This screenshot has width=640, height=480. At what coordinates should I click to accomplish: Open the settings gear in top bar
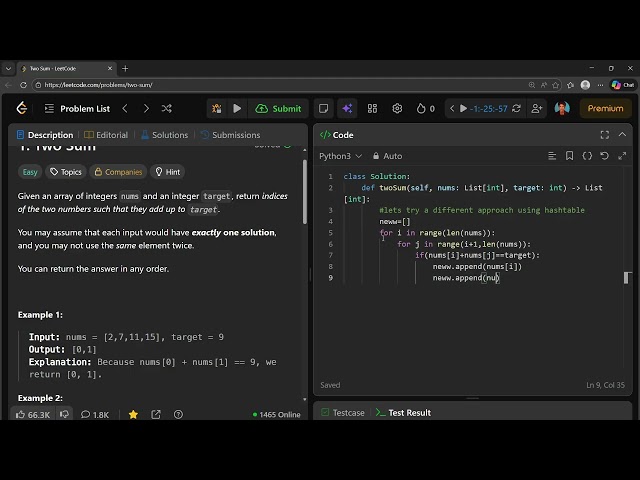pyautogui.click(x=397, y=108)
